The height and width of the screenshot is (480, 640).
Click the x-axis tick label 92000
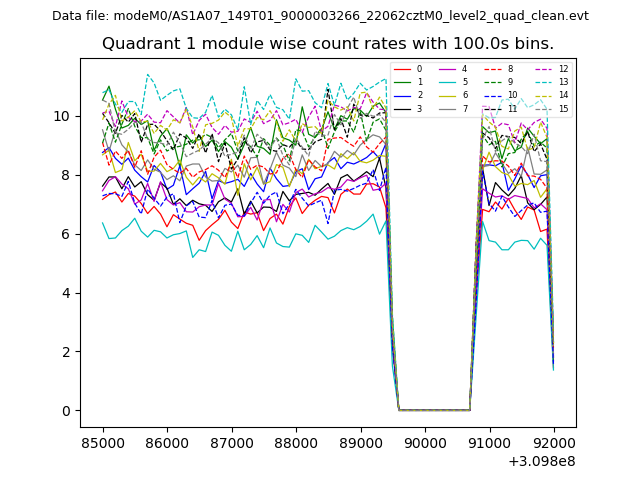coord(554,441)
